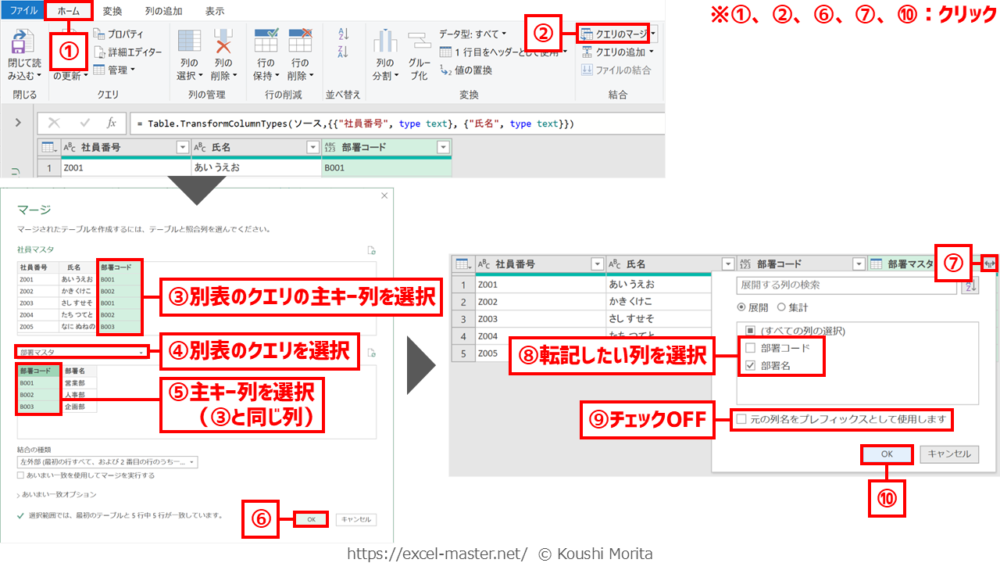The height and width of the screenshot is (563, 1000).
Task: Switch to the 列の追加 ribbon tab
Action: (163, 11)
